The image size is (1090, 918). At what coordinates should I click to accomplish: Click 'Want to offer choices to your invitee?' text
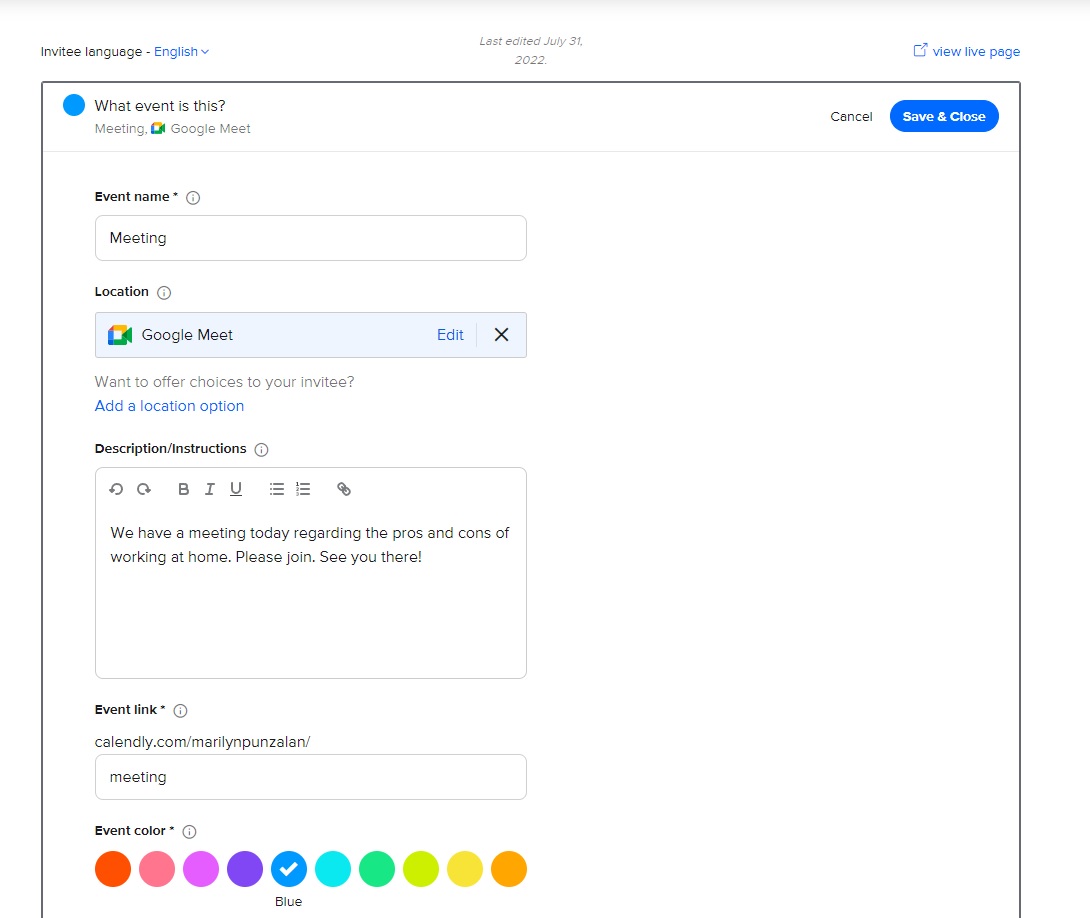(225, 382)
